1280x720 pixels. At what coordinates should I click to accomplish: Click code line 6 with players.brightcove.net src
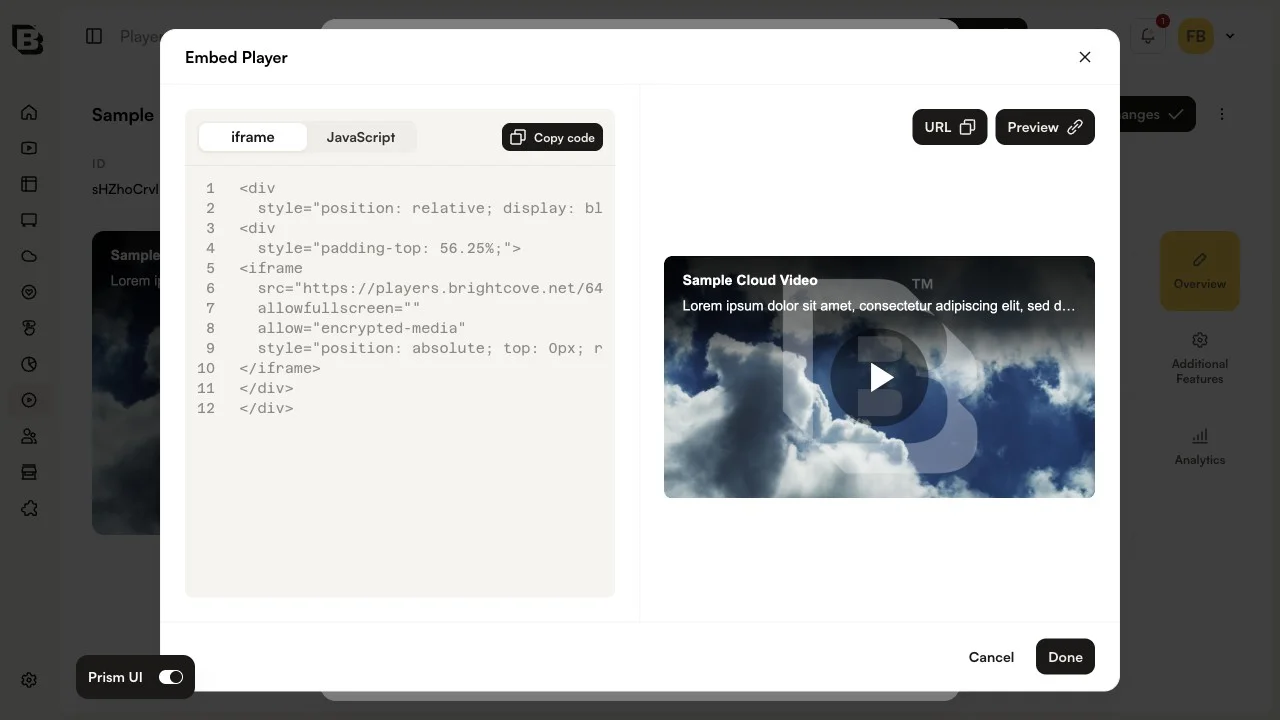point(430,288)
